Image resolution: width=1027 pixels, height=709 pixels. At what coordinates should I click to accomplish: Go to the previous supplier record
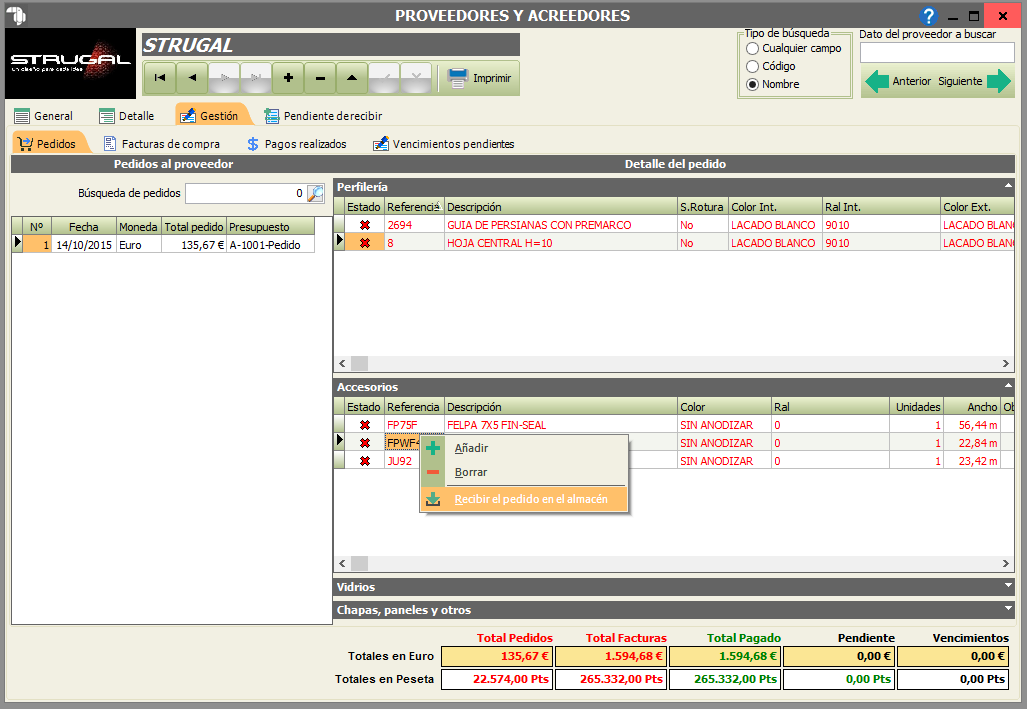click(x=192, y=78)
